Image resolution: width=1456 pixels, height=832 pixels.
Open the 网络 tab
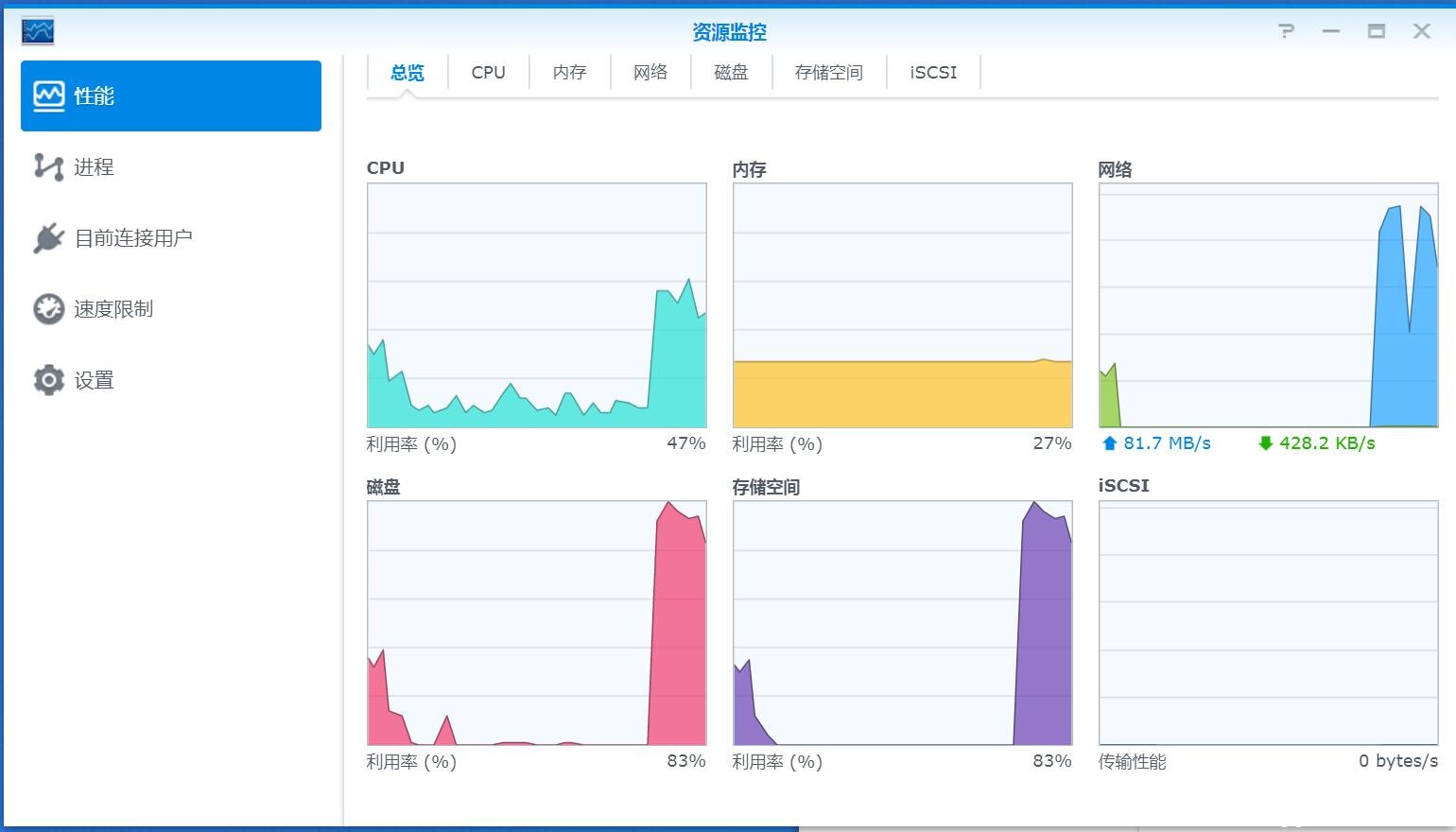650,73
